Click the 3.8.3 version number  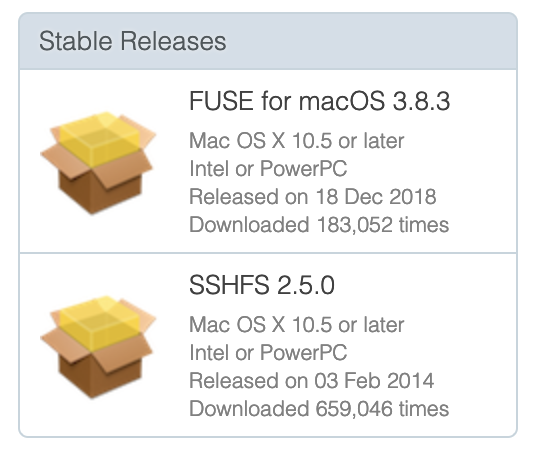(421, 101)
